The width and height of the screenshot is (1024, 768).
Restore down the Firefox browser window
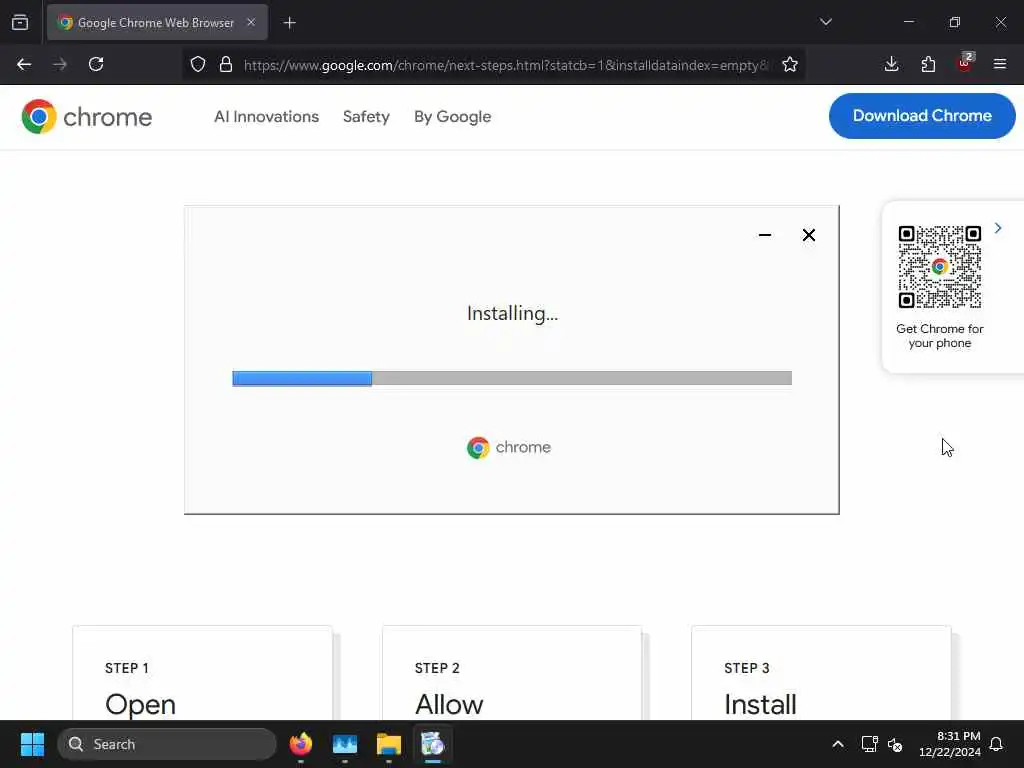coord(955,22)
